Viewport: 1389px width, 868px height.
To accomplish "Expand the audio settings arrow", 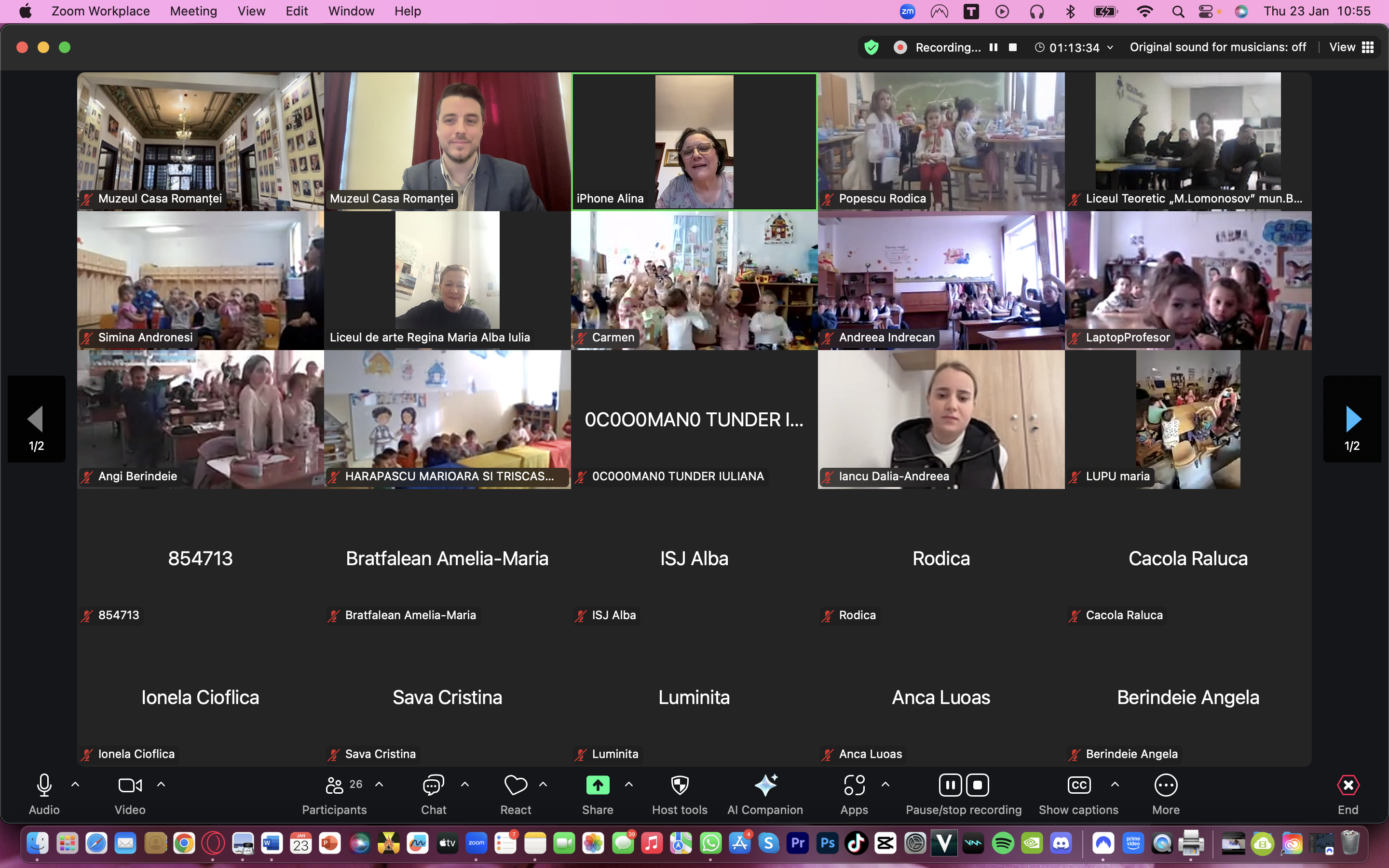I will (75, 784).
